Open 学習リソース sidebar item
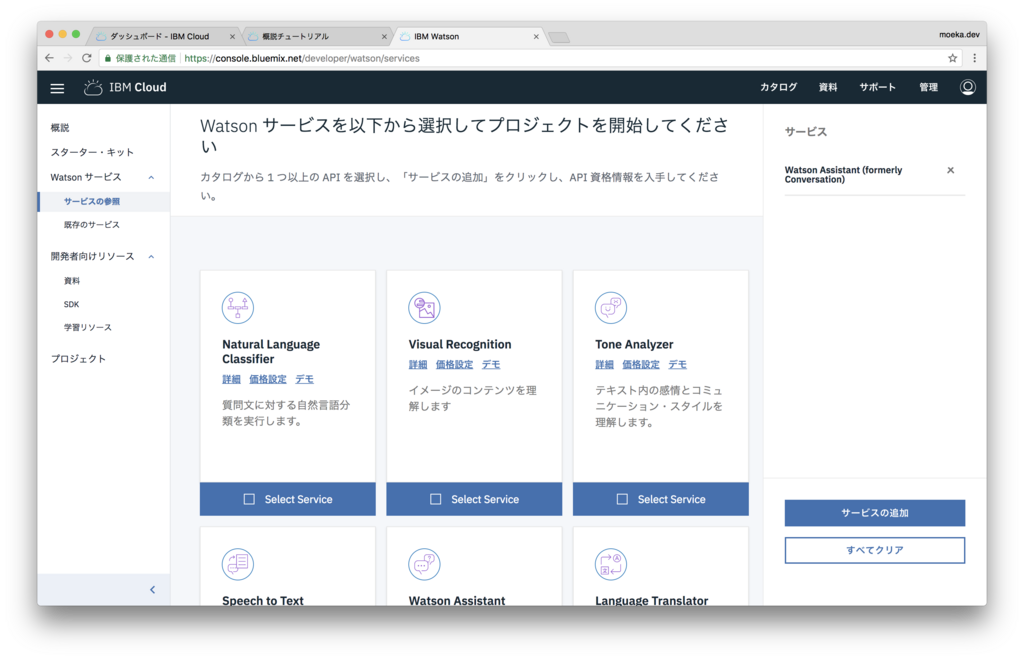Screen dimensions: 1024x659 pyautogui.click(x=88, y=327)
